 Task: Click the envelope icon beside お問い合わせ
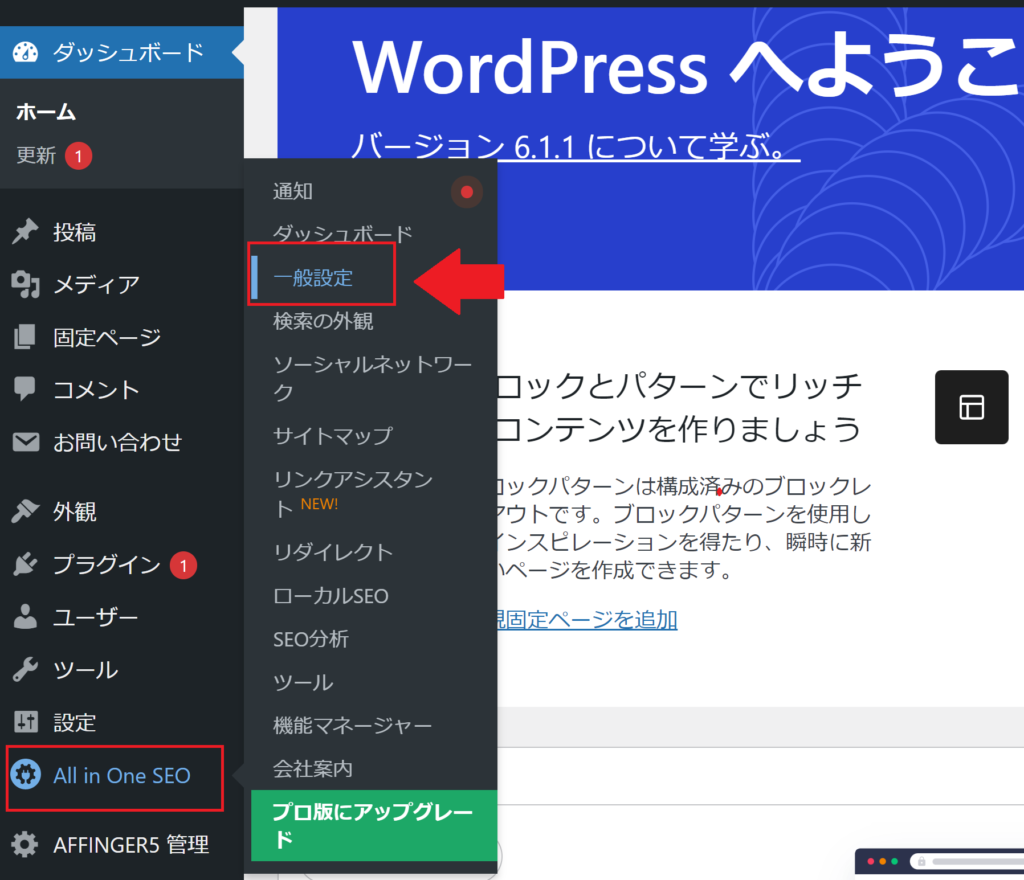[25, 442]
